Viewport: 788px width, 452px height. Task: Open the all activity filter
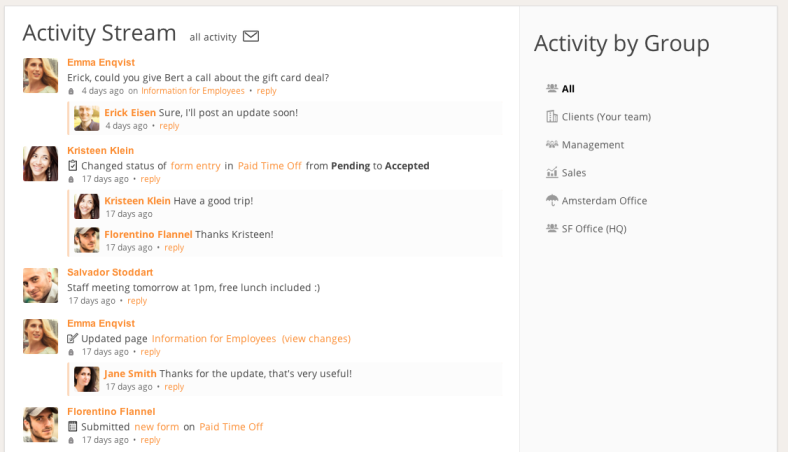coord(213,37)
